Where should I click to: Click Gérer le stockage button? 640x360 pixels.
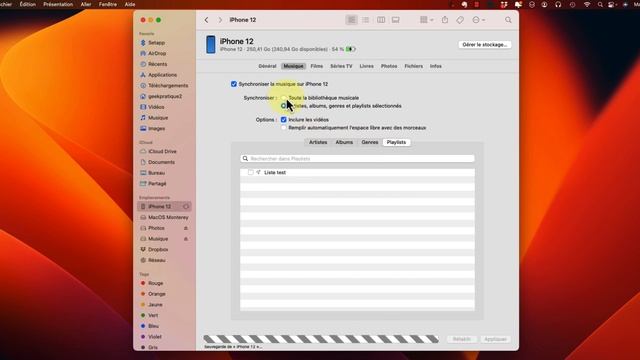coord(484,44)
